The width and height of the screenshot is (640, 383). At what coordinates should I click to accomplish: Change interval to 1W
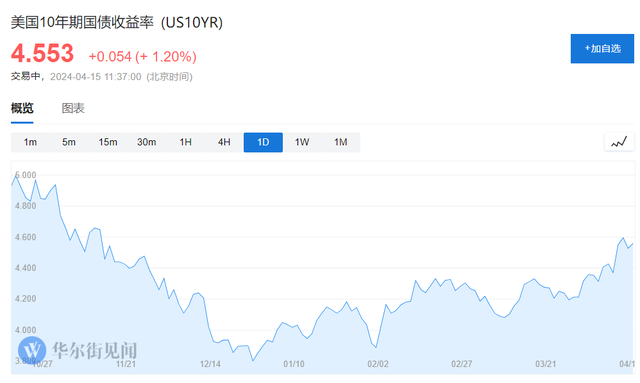(x=302, y=142)
